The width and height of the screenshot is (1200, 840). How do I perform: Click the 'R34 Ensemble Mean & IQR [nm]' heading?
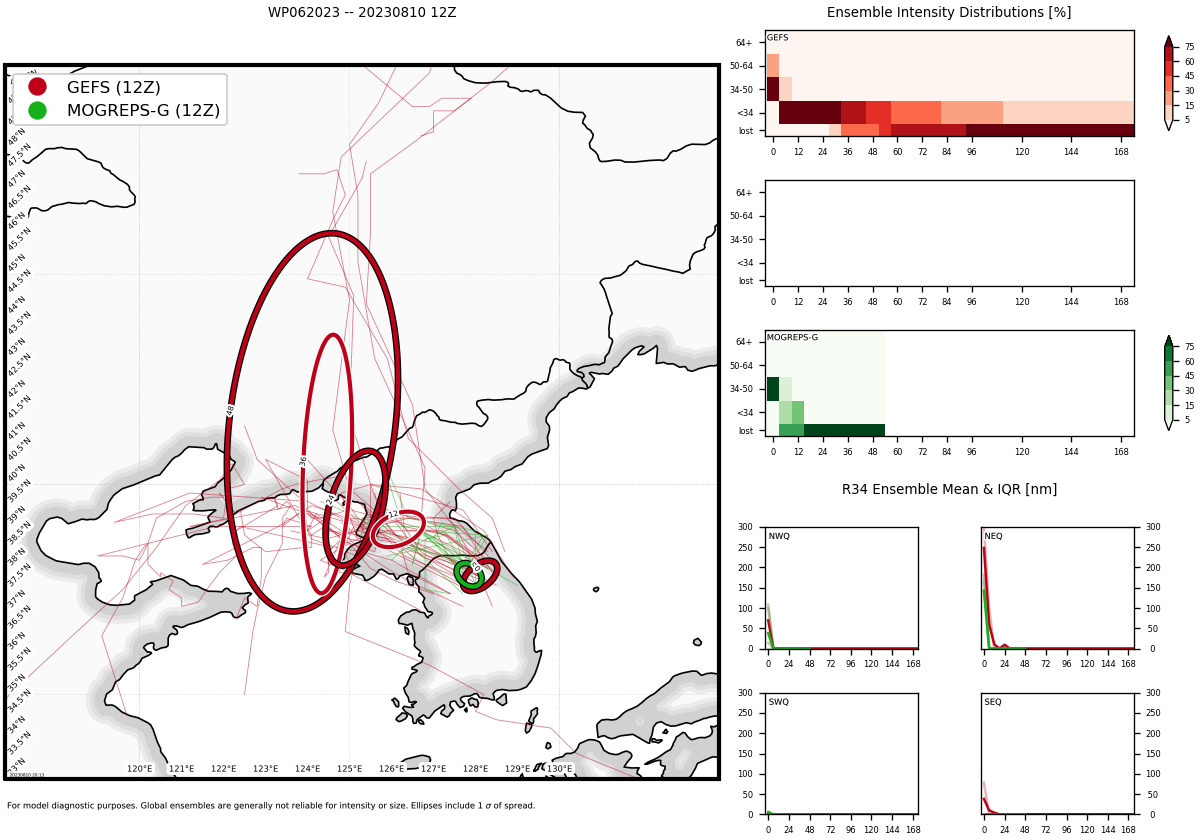[x=949, y=489]
